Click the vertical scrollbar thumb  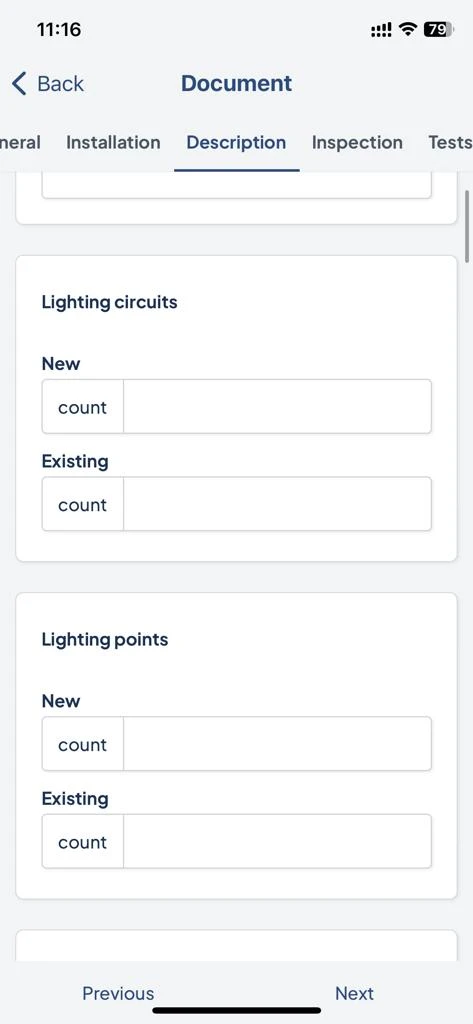point(467,227)
